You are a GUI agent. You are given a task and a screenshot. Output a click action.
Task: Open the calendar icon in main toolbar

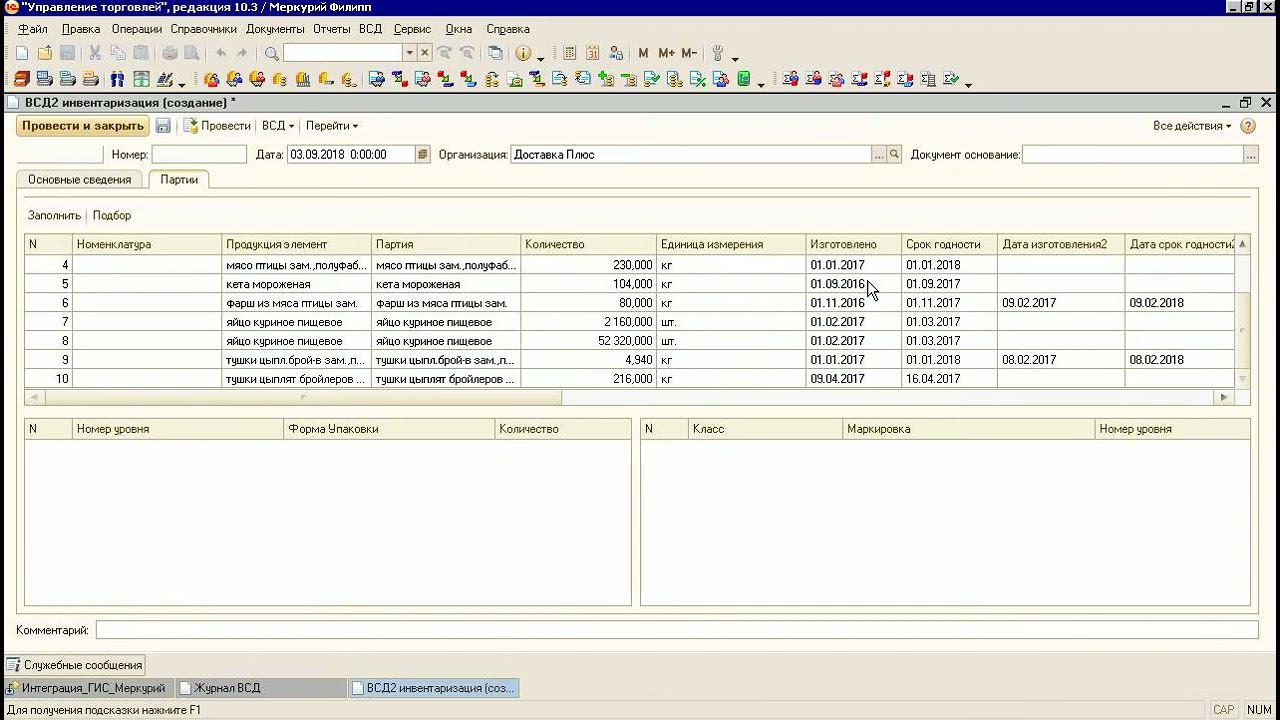(593, 53)
